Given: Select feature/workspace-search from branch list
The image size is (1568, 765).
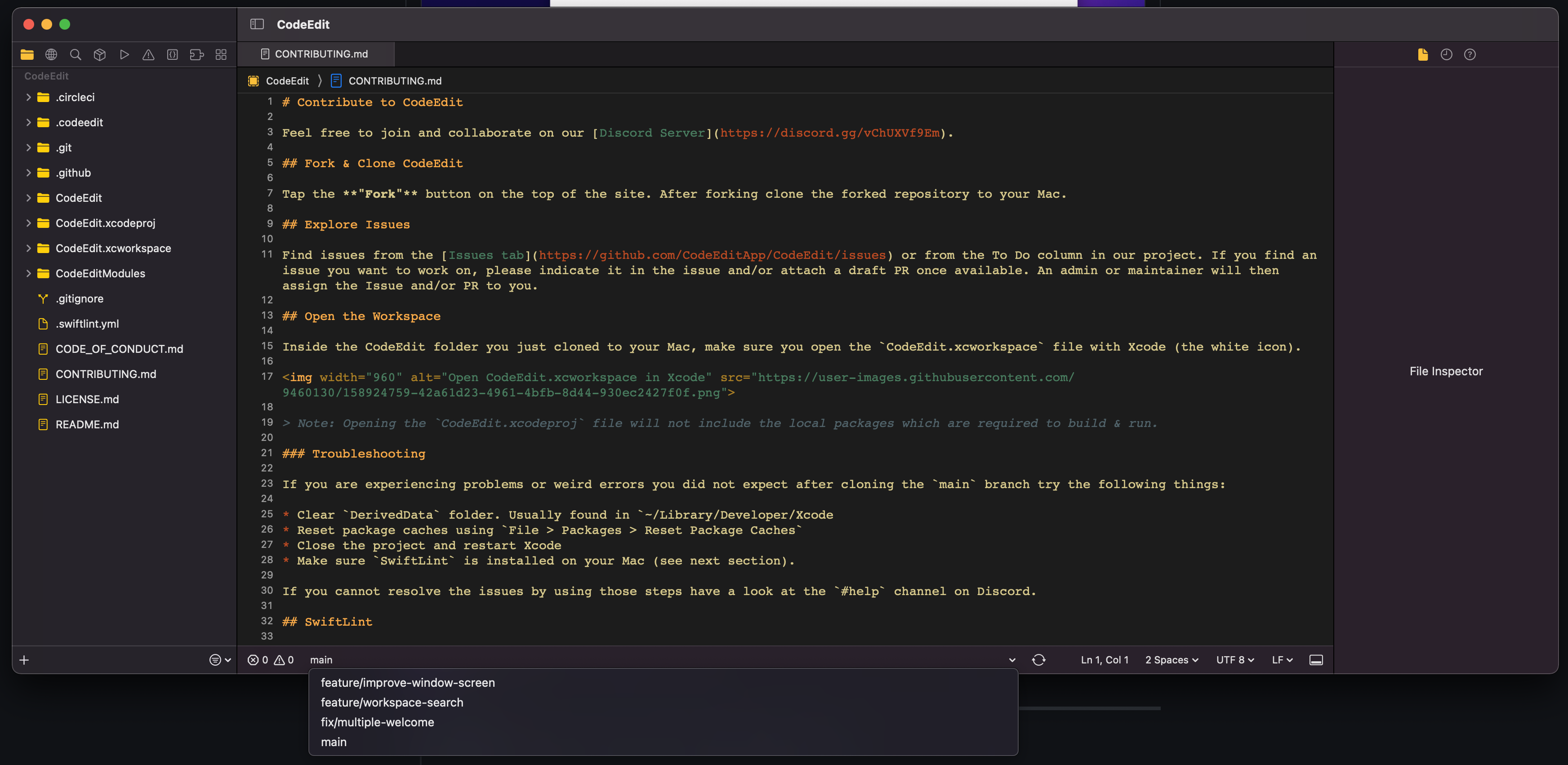Looking at the screenshot, I should (392, 703).
